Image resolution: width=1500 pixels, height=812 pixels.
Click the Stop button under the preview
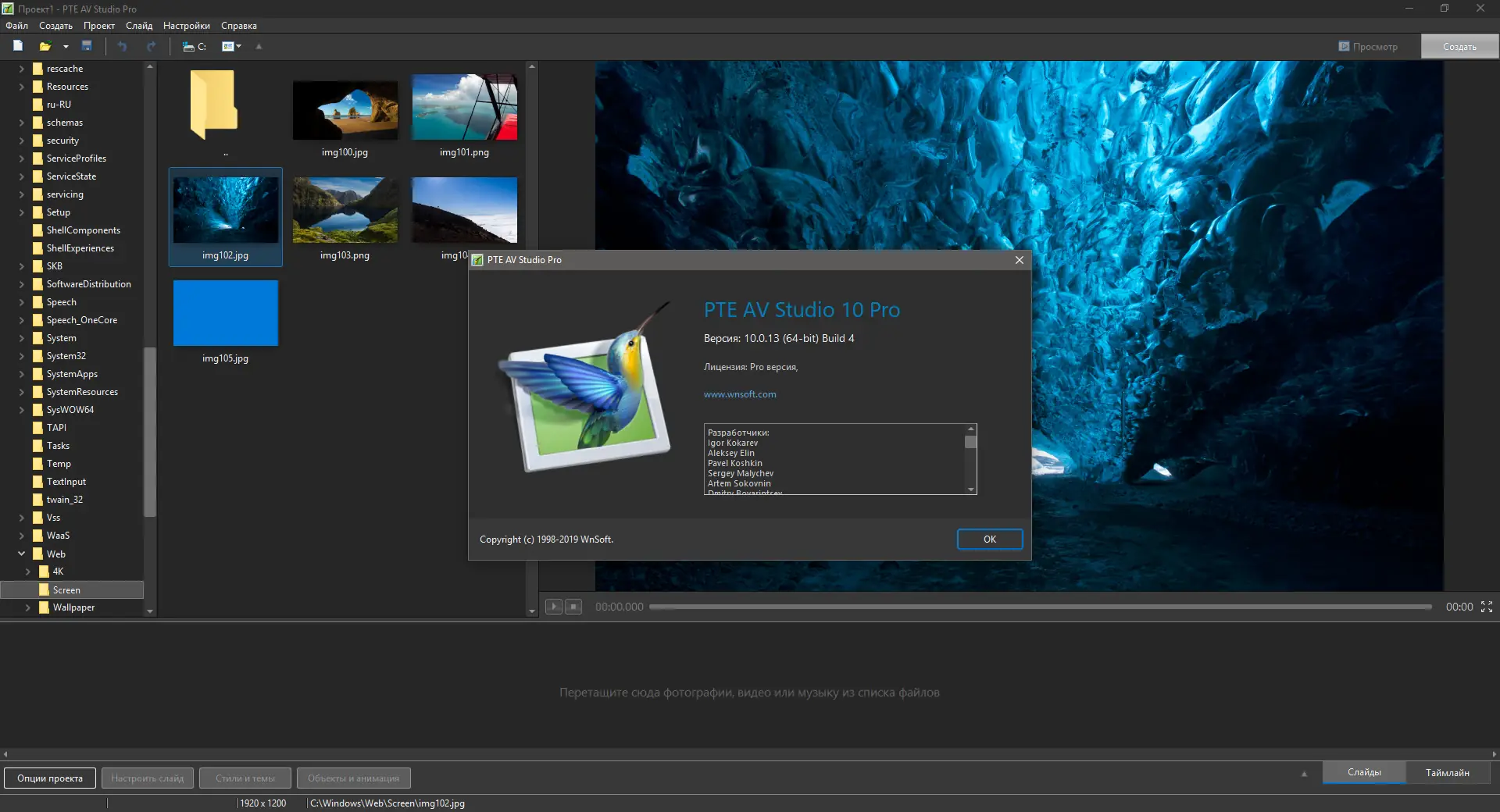(x=573, y=607)
